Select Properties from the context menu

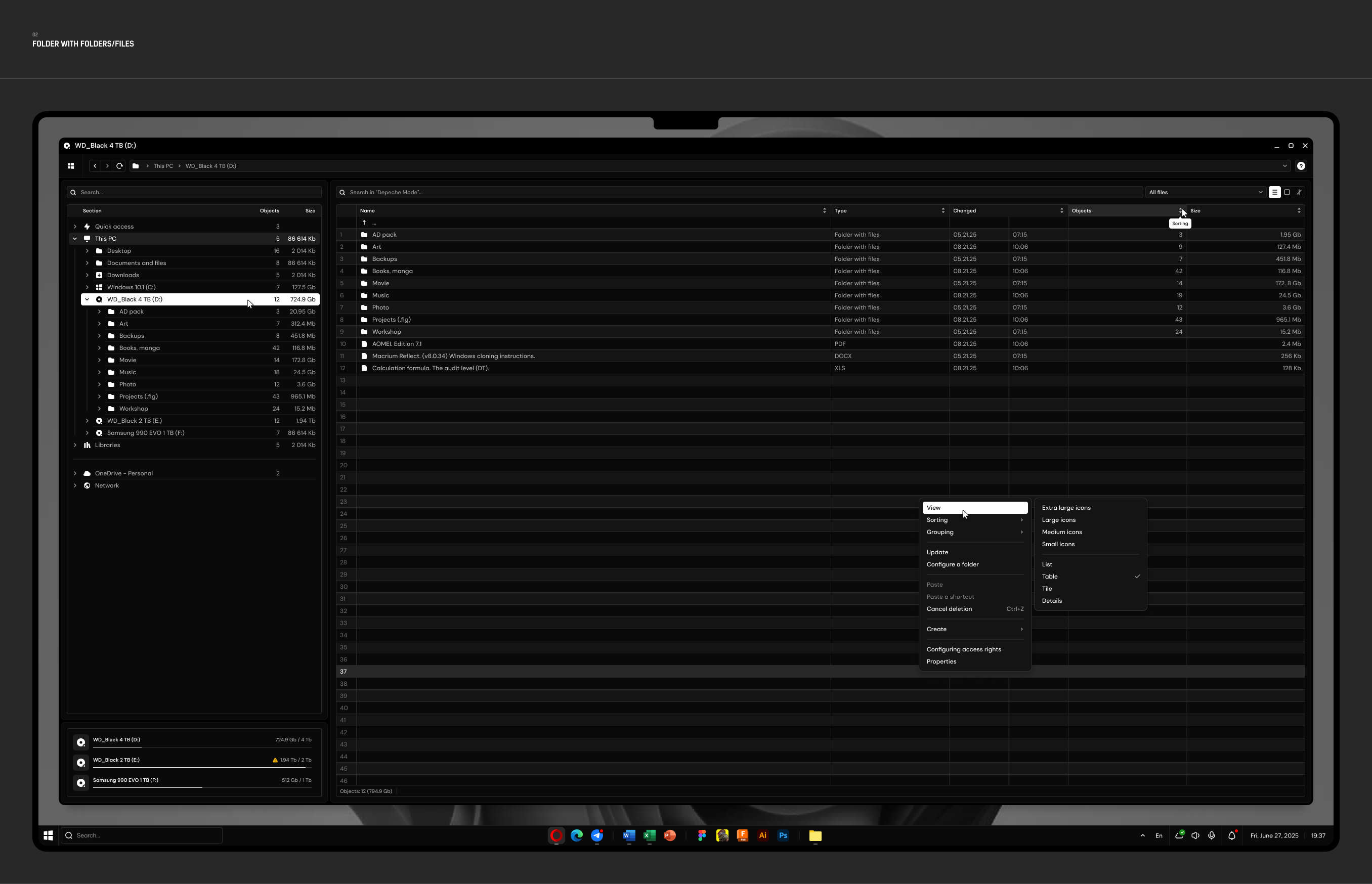click(x=941, y=661)
